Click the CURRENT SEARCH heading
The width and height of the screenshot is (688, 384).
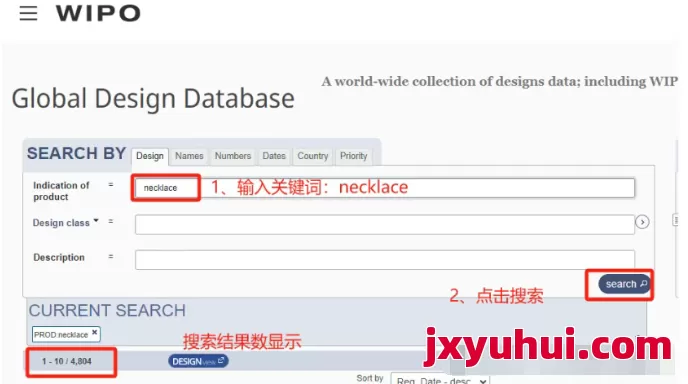click(108, 311)
